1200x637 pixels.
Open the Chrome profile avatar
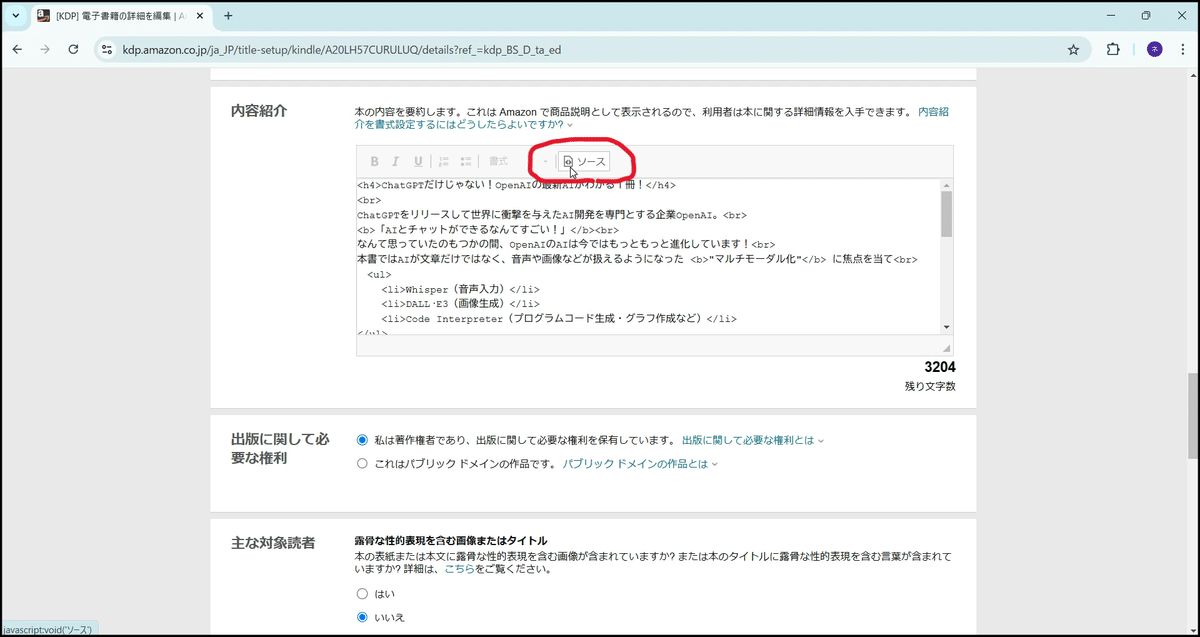[x=1154, y=49]
